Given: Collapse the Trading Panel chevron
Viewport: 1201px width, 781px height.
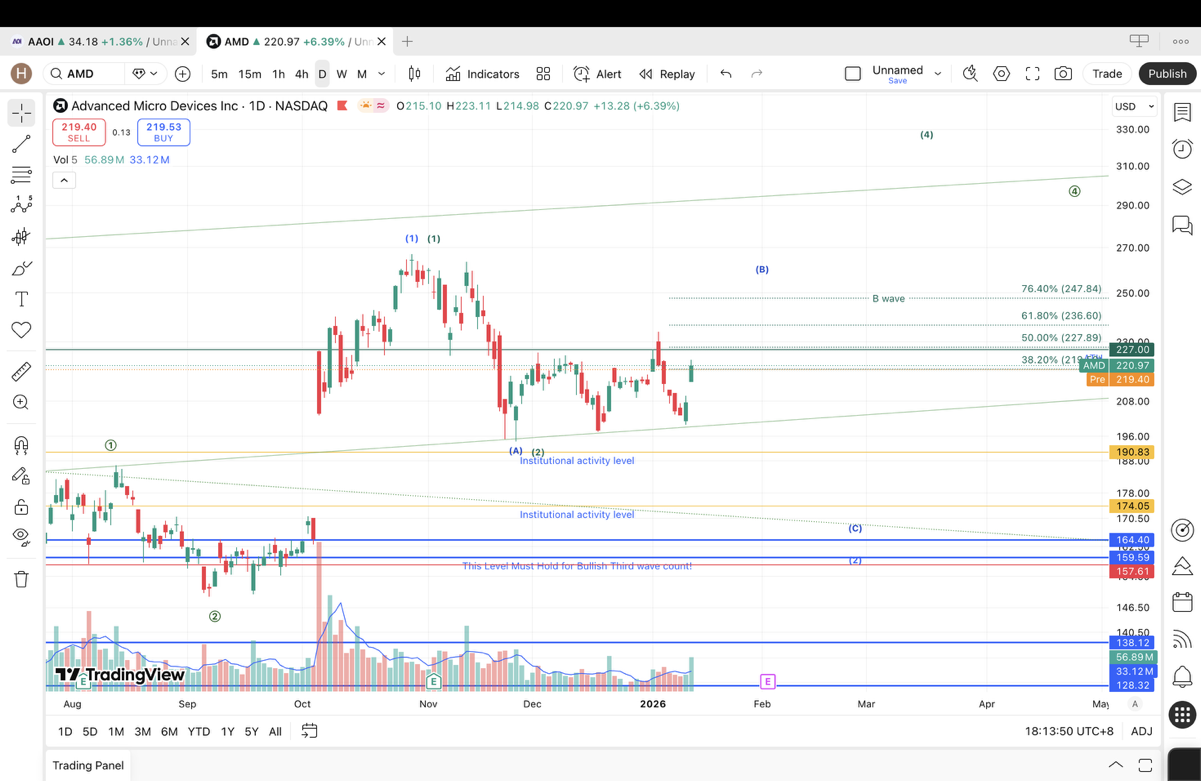Looking at the screenshot, I should click(x=1116, y=765).
